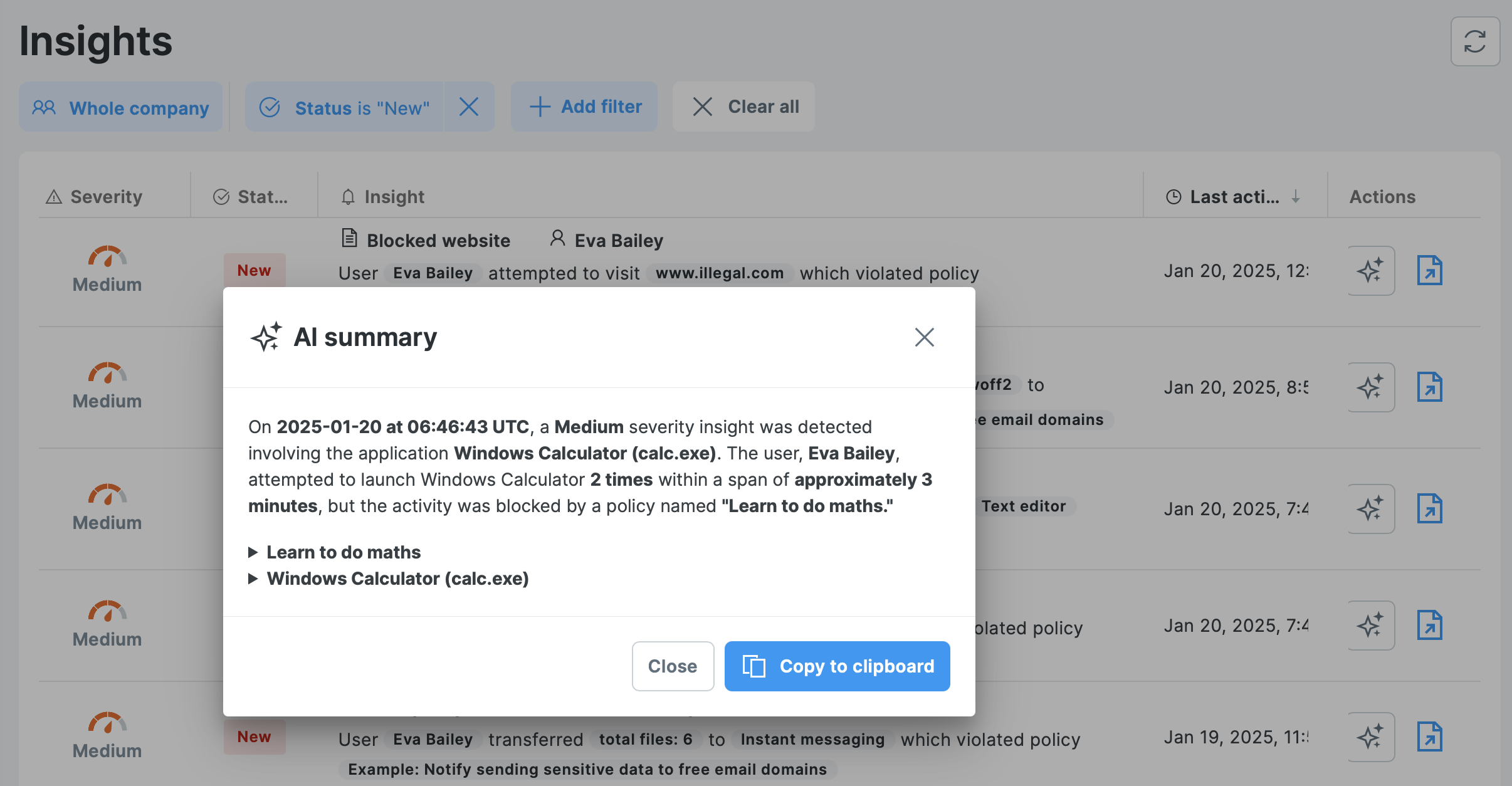
Task: Expand the Learn to do maths section
Action: click(335, 552)
